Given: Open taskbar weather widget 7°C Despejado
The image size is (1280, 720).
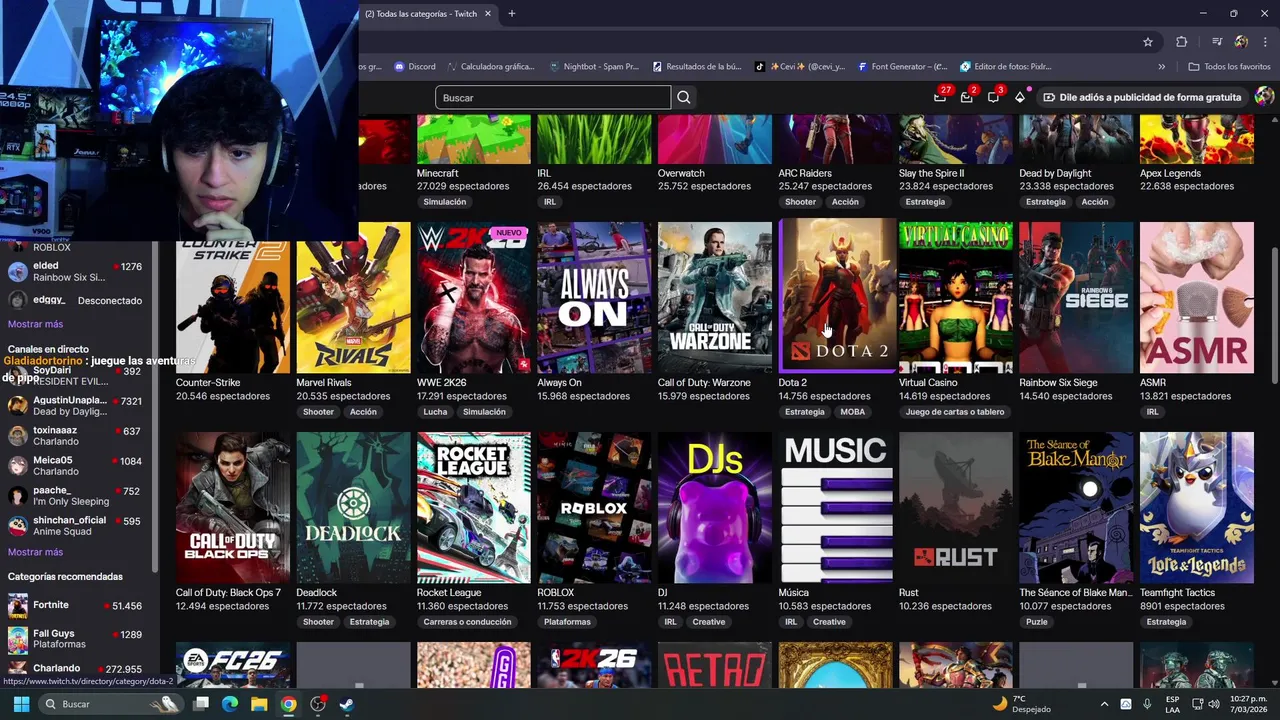Looking at the screenshot, I should point(1021,704).
